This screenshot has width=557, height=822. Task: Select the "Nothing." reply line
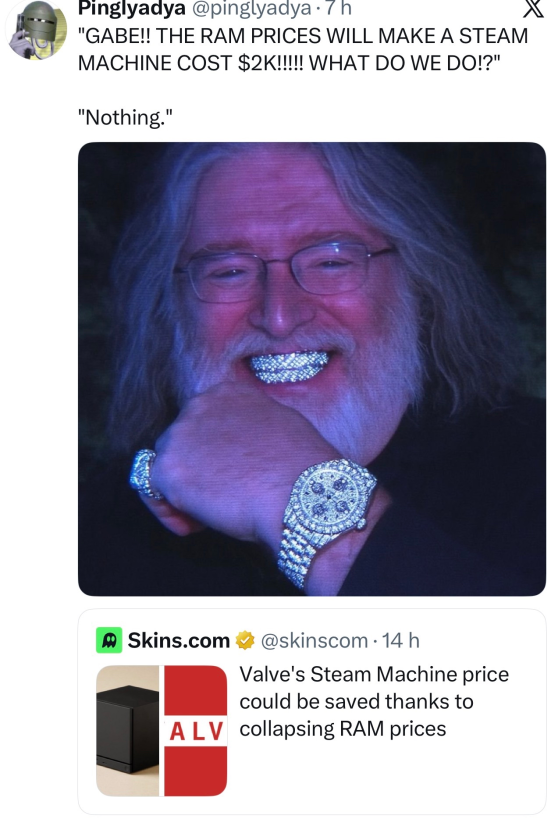tap(125, 117)
